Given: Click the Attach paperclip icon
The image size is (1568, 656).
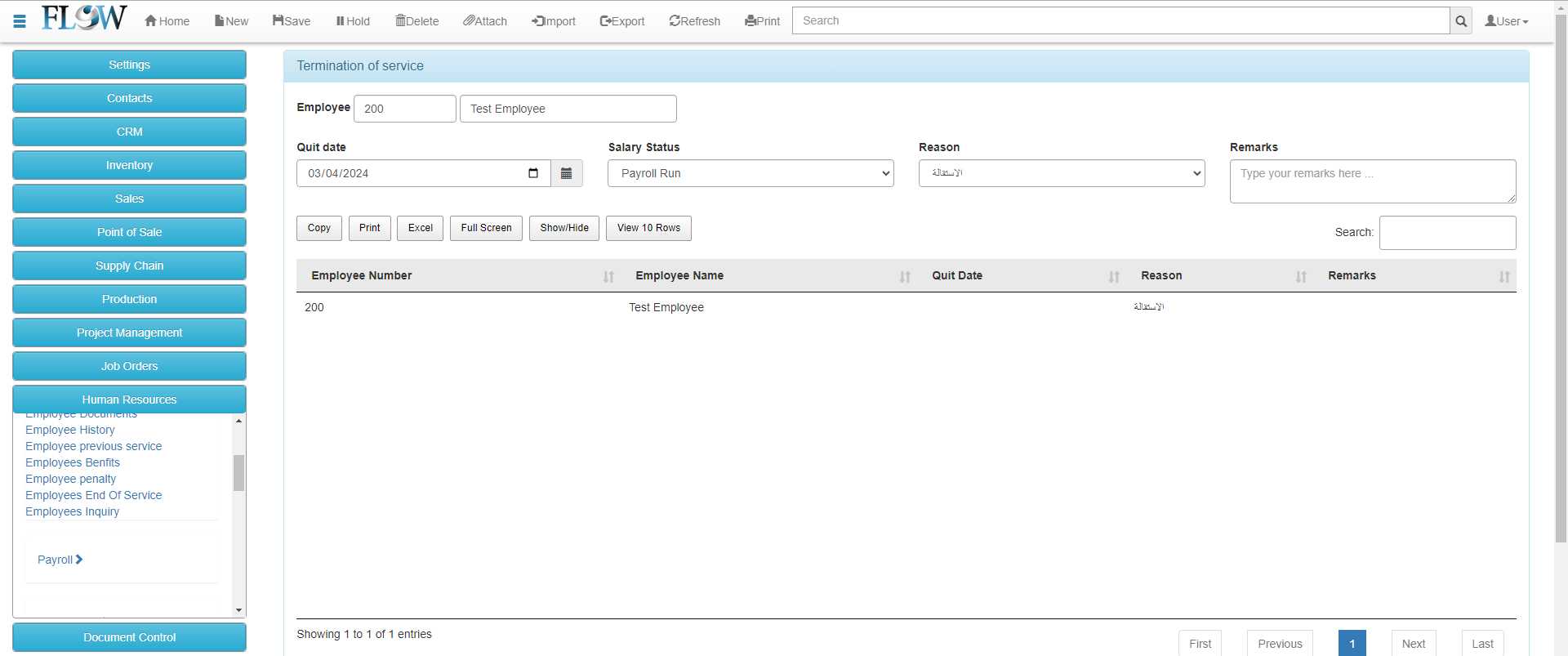Looking at the screenshot, I should coord(469,20).
